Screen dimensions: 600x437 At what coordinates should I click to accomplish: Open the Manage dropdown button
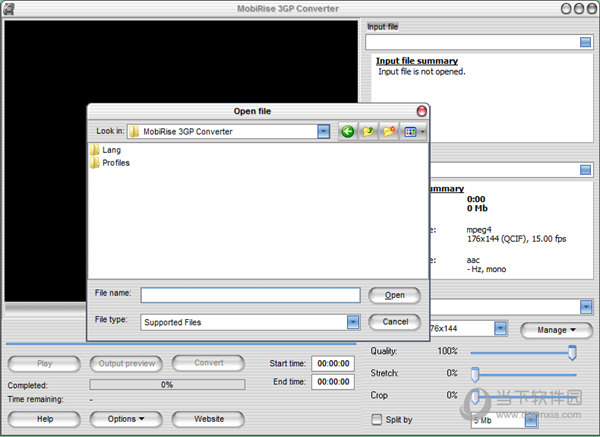pyautogui.click(x=556, y=330)
